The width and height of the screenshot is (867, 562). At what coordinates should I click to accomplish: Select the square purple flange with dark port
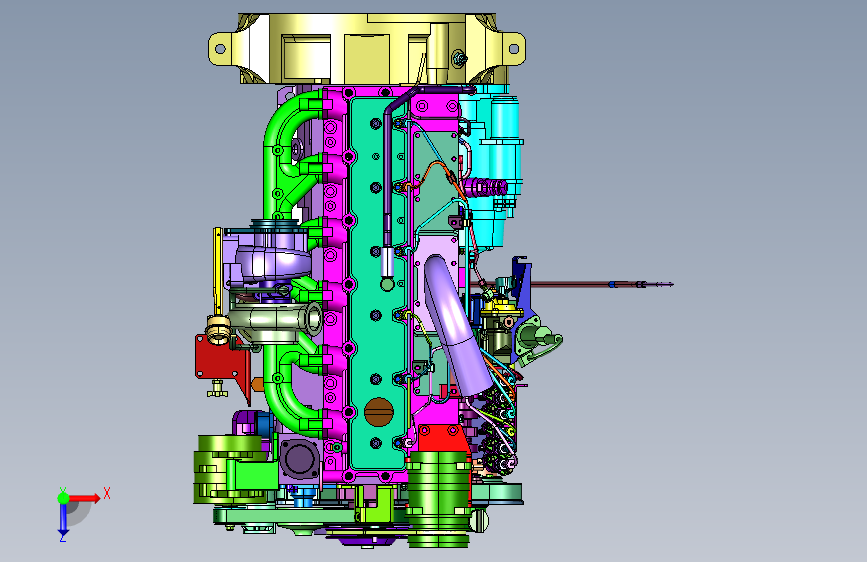(x=300, y=460)
